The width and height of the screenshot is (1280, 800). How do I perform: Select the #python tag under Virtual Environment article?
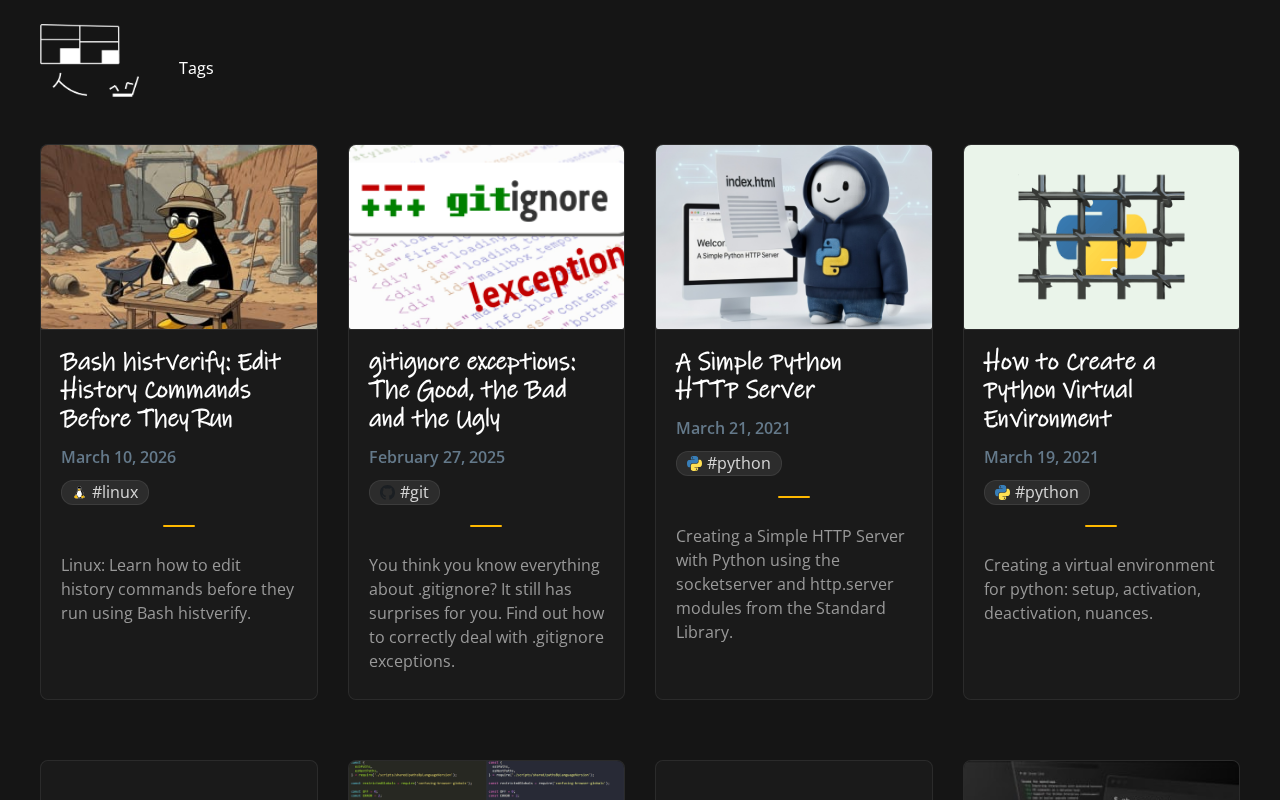1037,492
